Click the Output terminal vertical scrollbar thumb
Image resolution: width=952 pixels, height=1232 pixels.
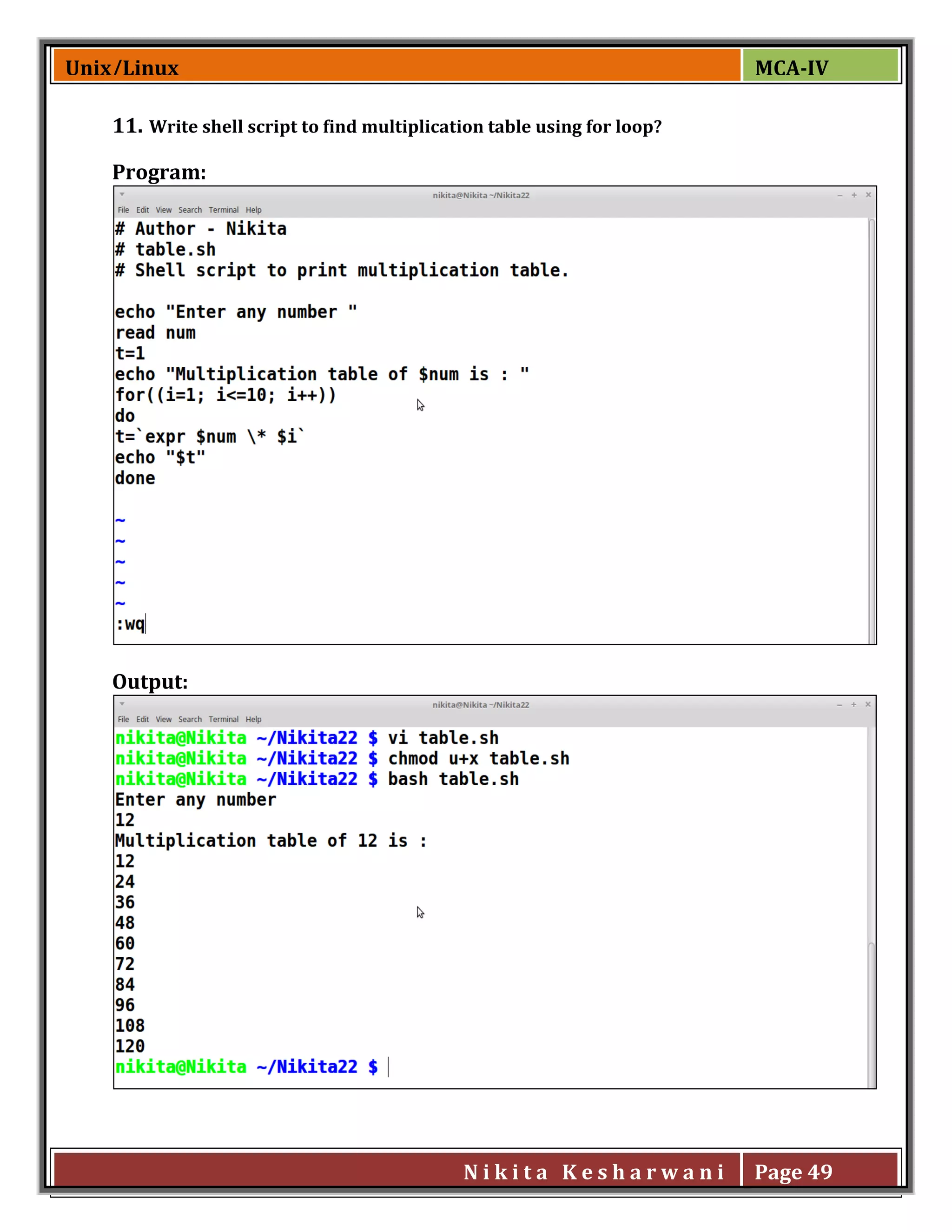point(871,1014)
